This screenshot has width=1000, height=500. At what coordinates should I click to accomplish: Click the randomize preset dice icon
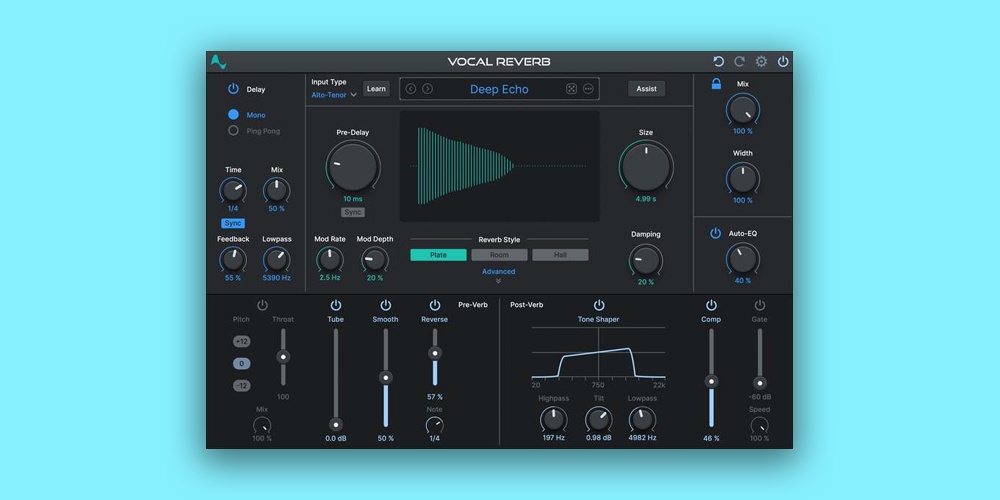572,89
